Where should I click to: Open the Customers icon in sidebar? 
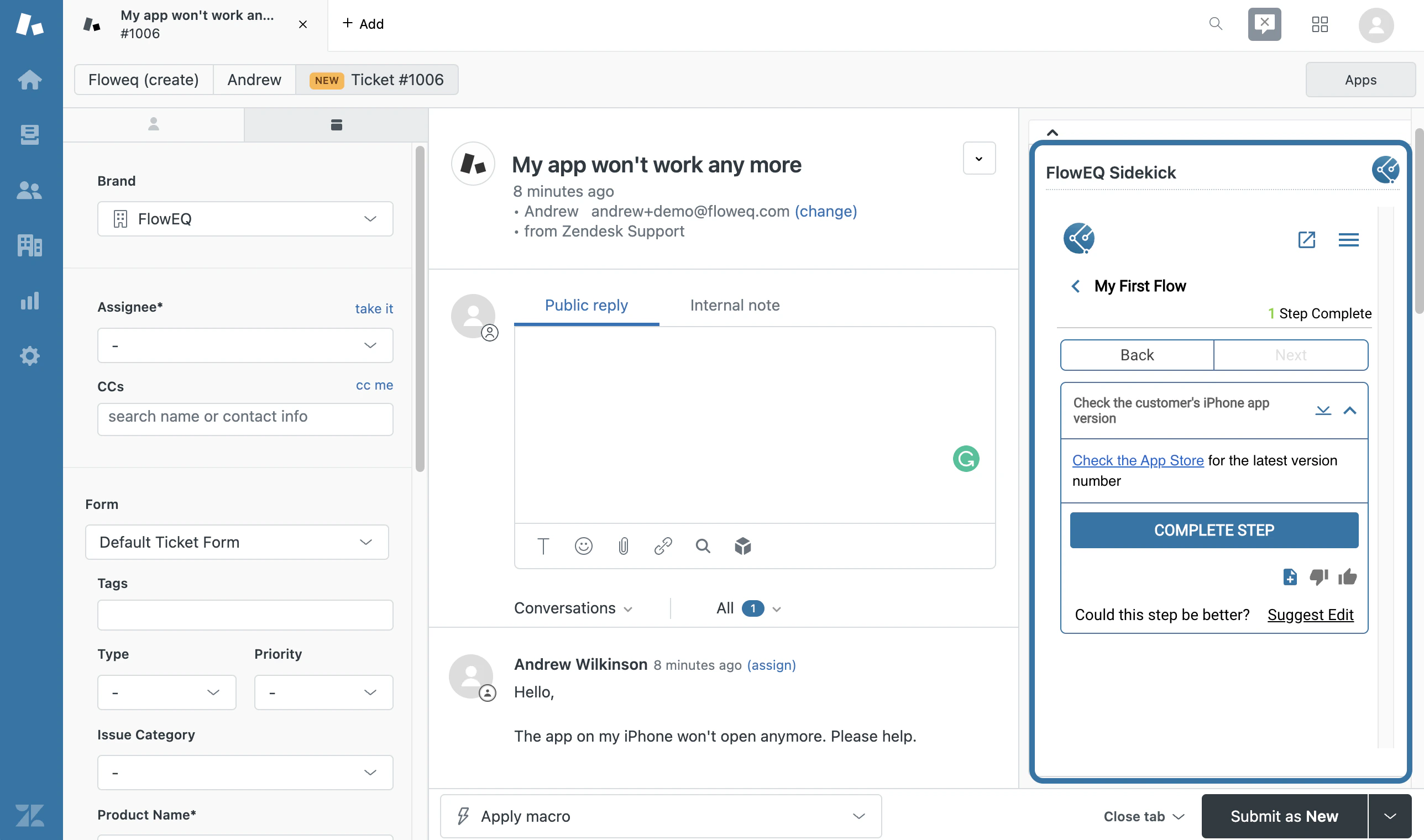pyautogui.click(x=30, y=190)
